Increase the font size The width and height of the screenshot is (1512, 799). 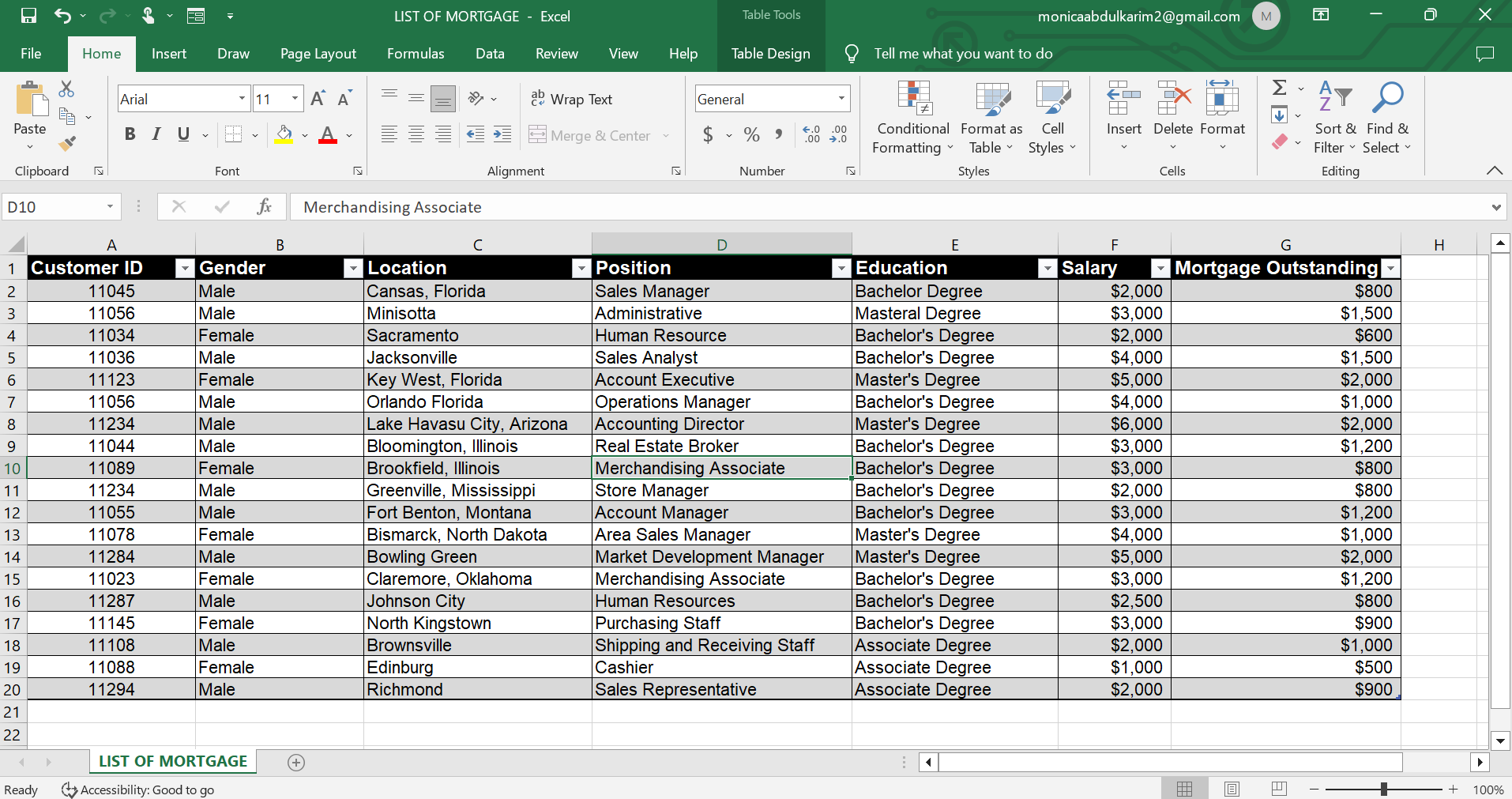(x=318, y=99)
